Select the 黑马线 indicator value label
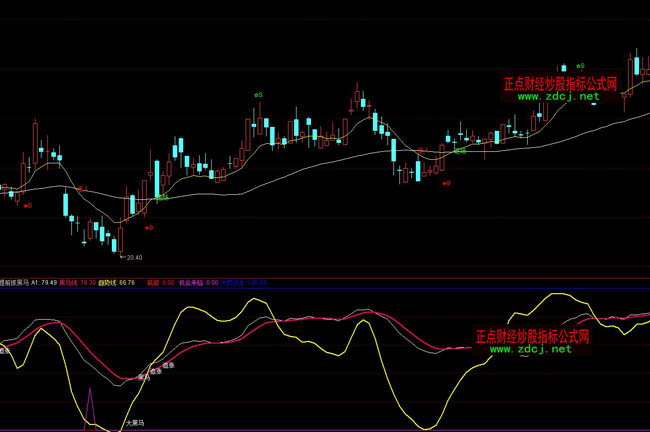Image resolution: width=650 pixels, height=432 pixels. tap(78, 283)
